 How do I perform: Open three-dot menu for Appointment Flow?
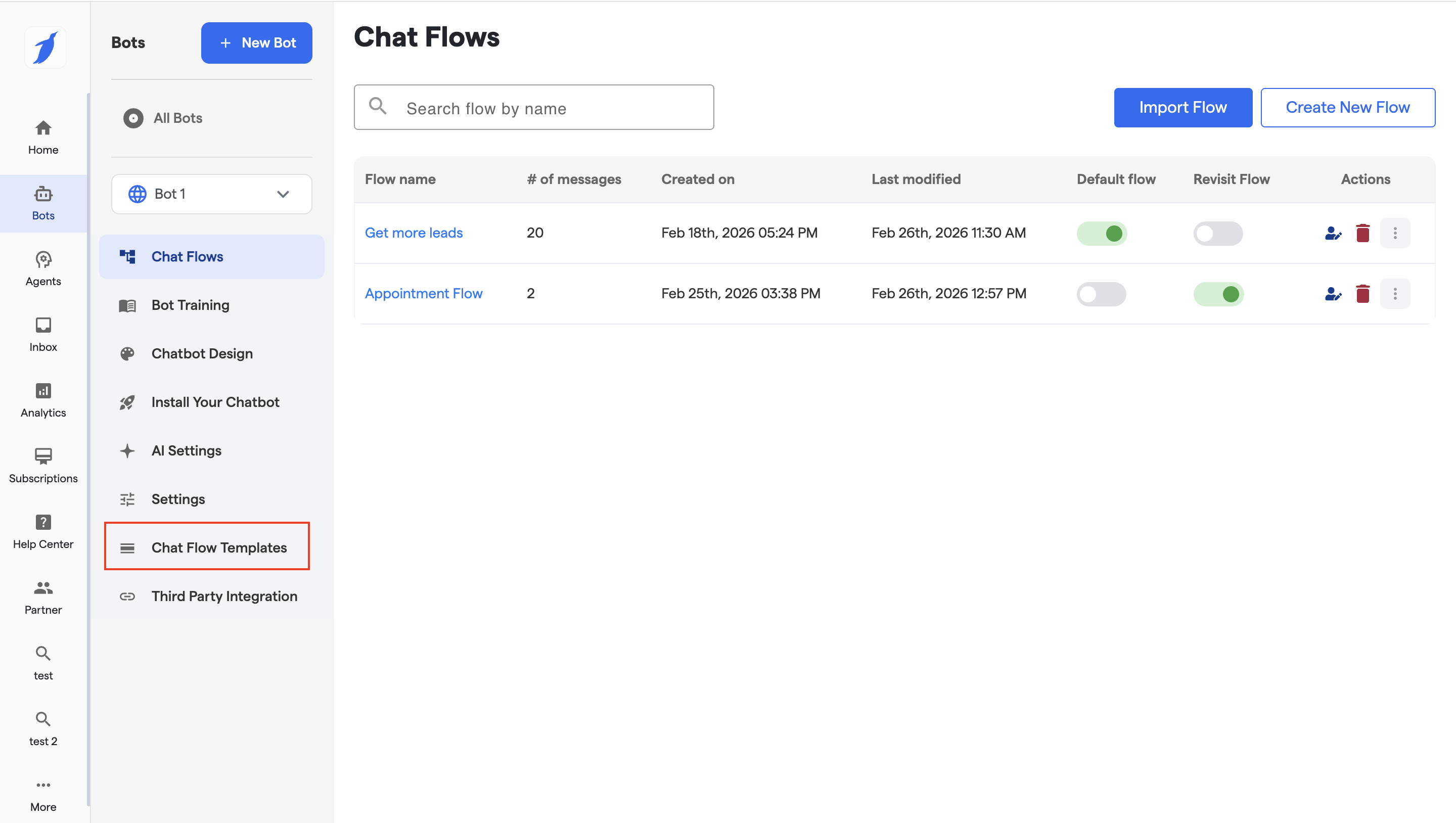pos(1394,293)
